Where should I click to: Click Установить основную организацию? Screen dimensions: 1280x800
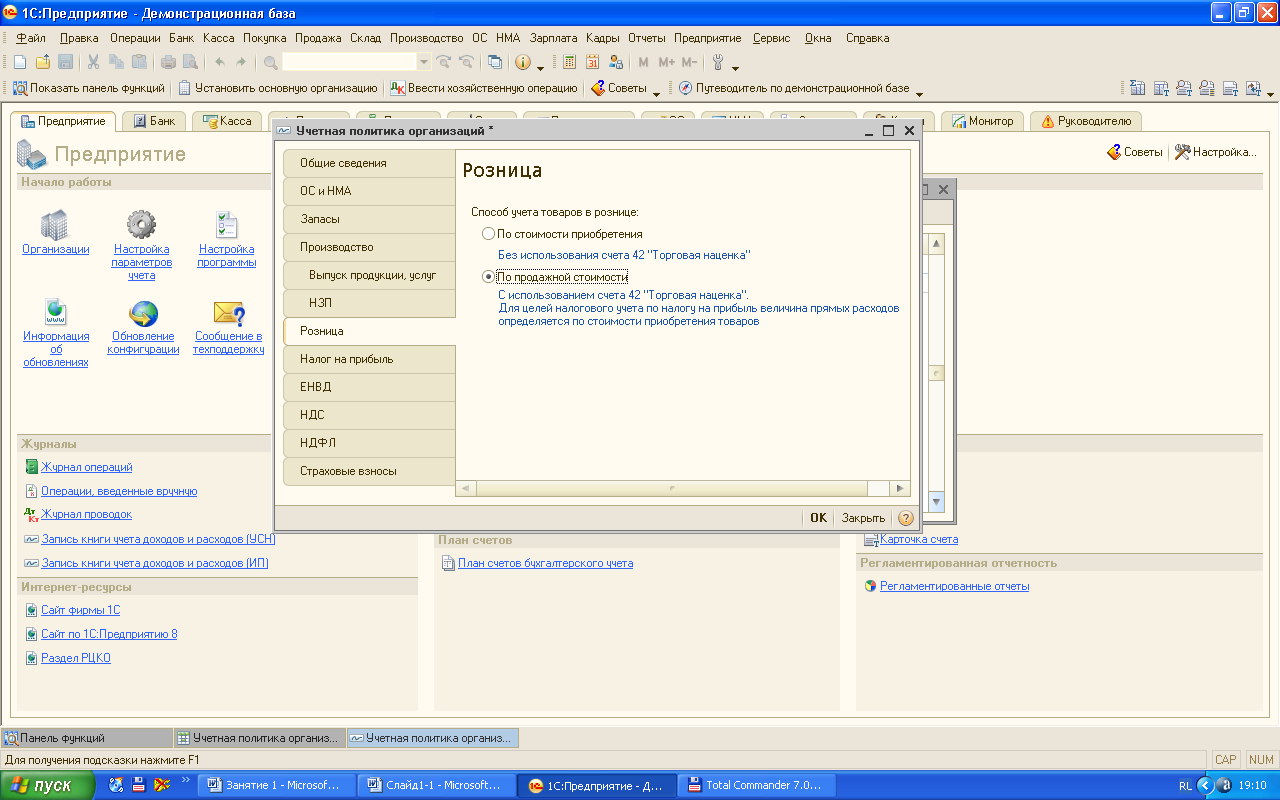pos(278,88)
